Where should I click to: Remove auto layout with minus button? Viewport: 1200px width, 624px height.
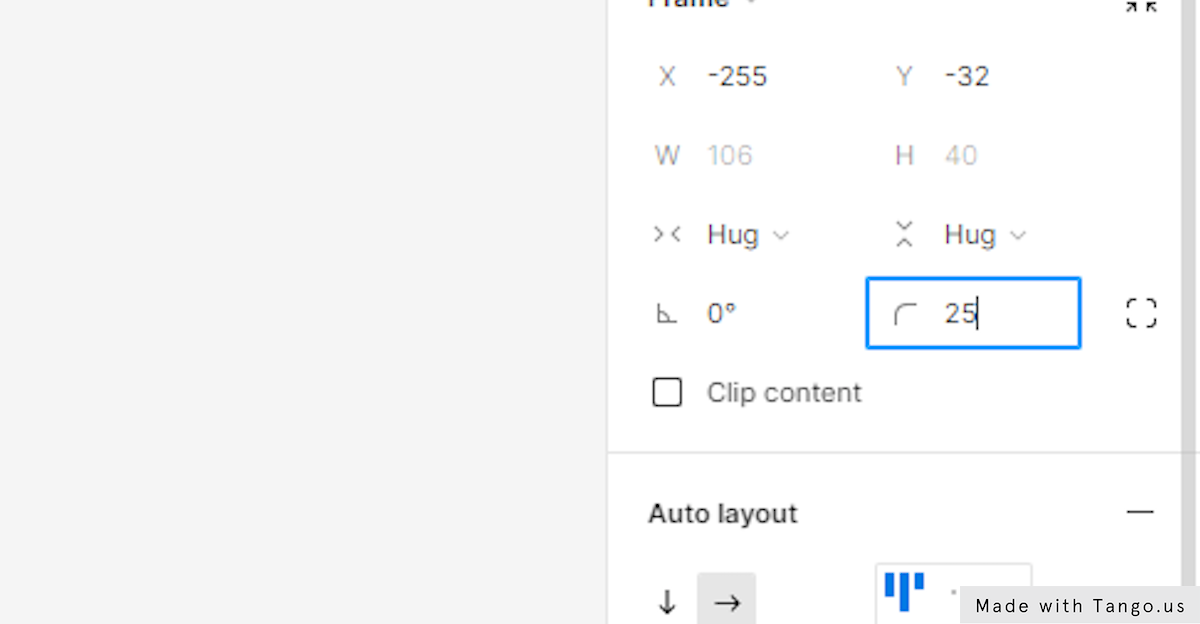click(1140, 512)
